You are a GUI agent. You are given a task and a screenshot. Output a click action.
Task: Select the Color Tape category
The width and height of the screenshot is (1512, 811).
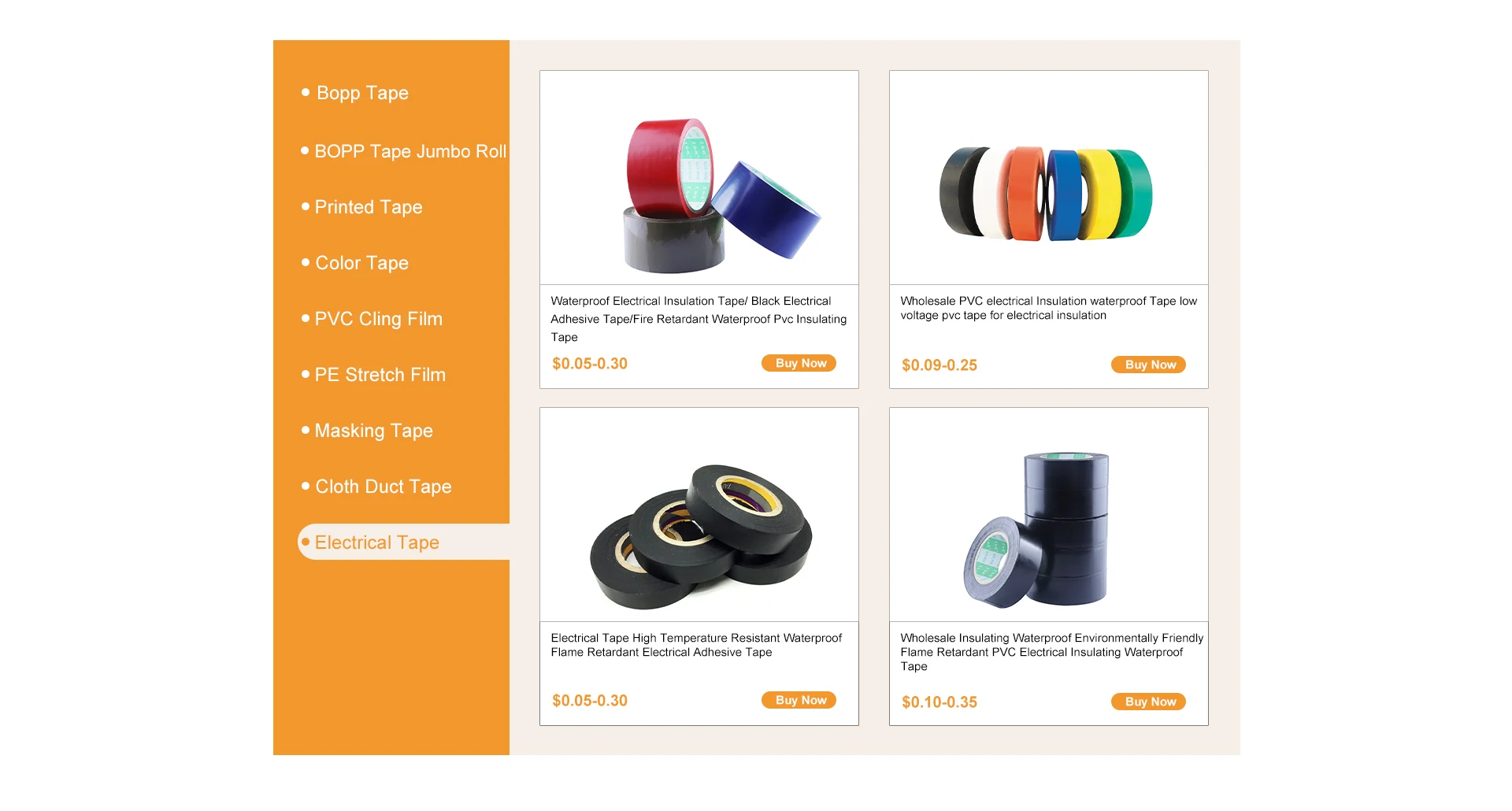pos(361,263)
